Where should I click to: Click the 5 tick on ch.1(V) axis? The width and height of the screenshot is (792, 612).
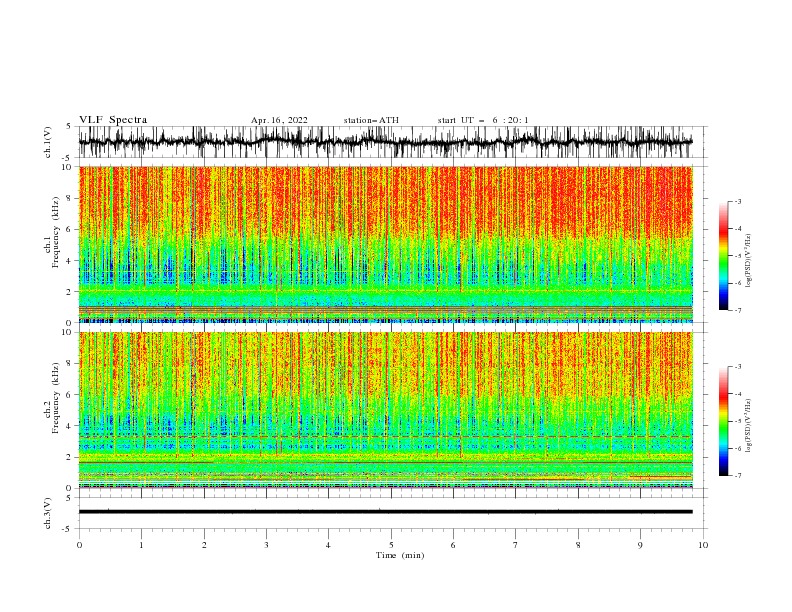[x=70, y=127]
